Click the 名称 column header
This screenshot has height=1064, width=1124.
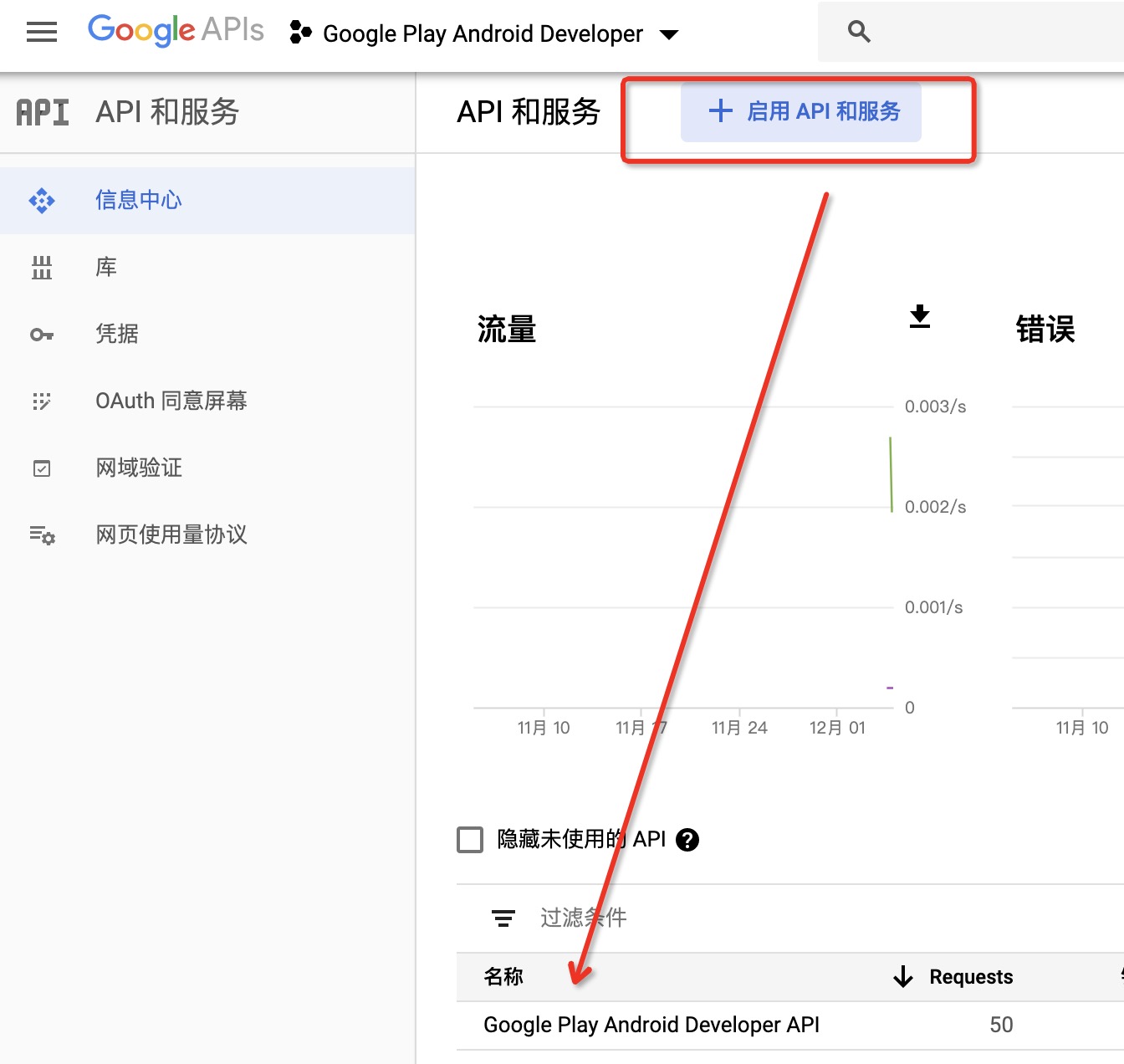coord(503,977)
